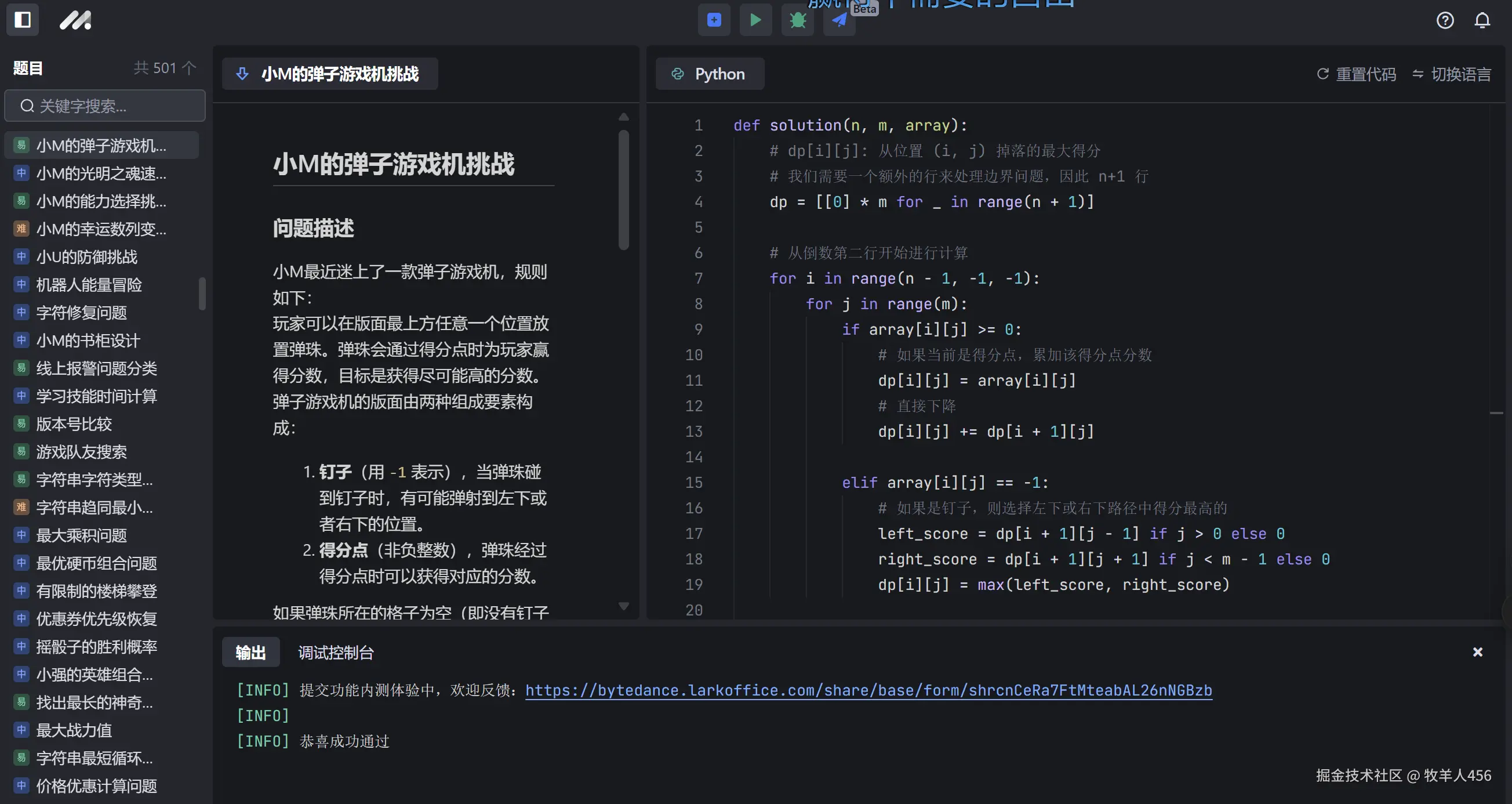
Task: Select the problem 小U的防御挑战
Action: coord(86,256)
